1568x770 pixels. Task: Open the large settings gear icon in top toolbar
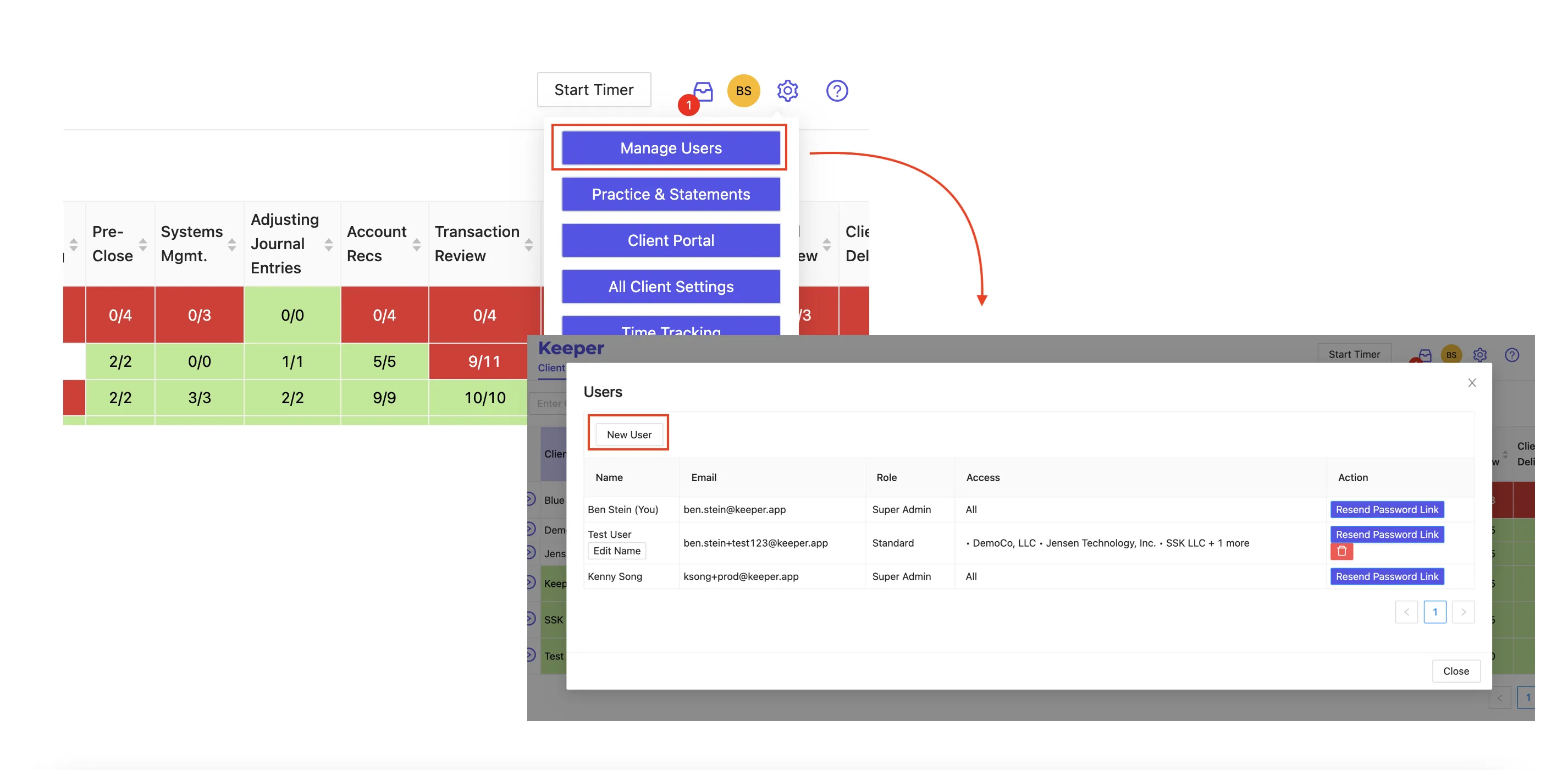(787, 91)
